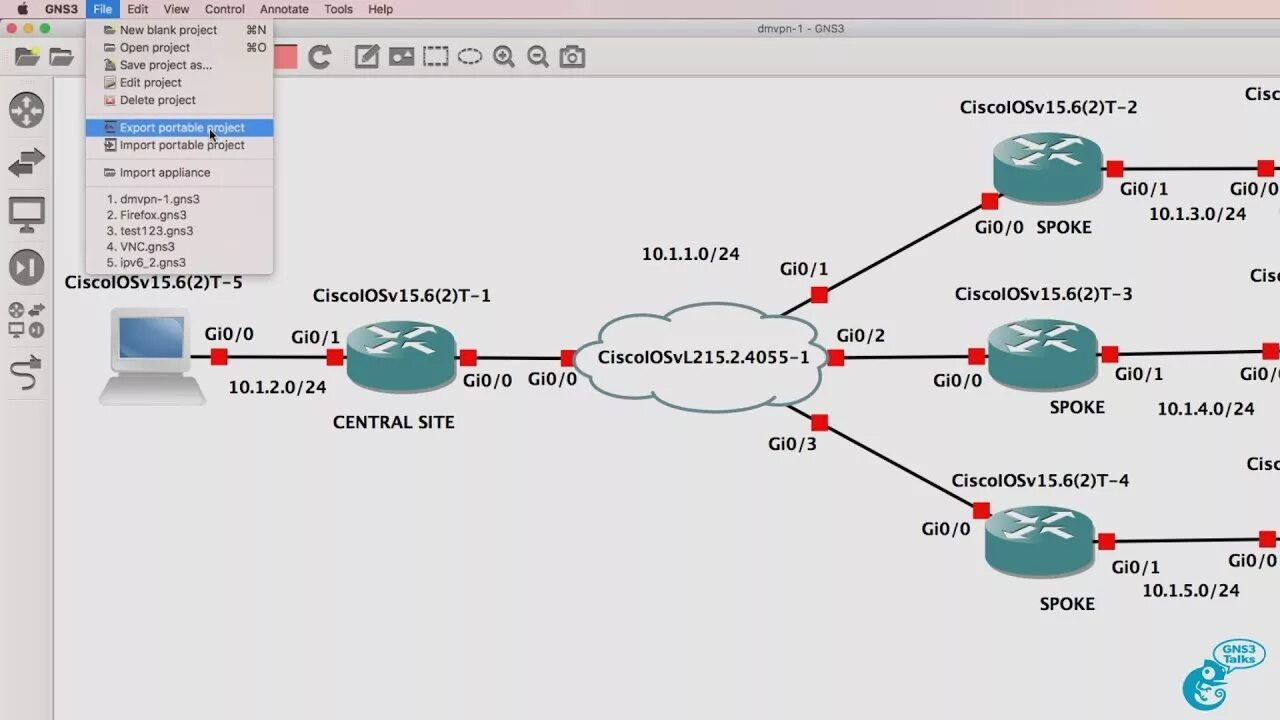Viewport: 1280px width, 720px height.
Task: Click the 10.1.4.0/24 network label
Action: [1206, 408]
